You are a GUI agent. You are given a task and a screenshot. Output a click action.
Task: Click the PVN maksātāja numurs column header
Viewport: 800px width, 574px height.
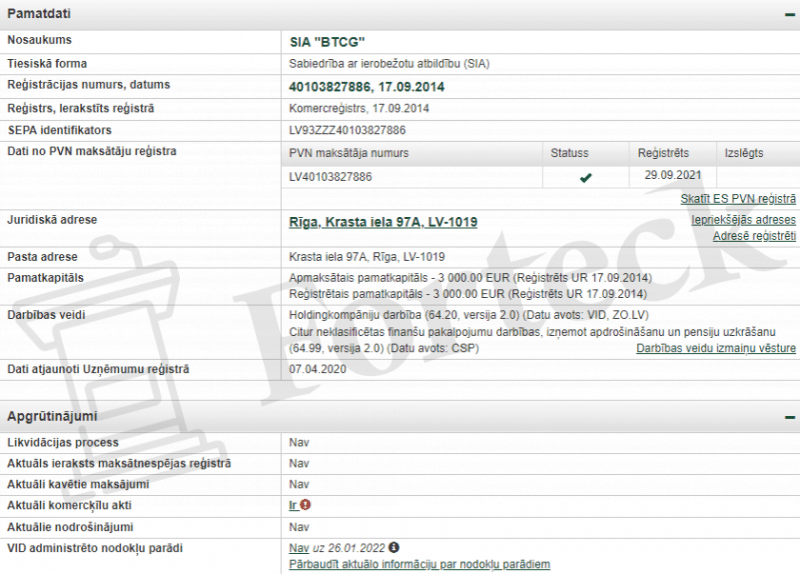[x=349, y=153]
